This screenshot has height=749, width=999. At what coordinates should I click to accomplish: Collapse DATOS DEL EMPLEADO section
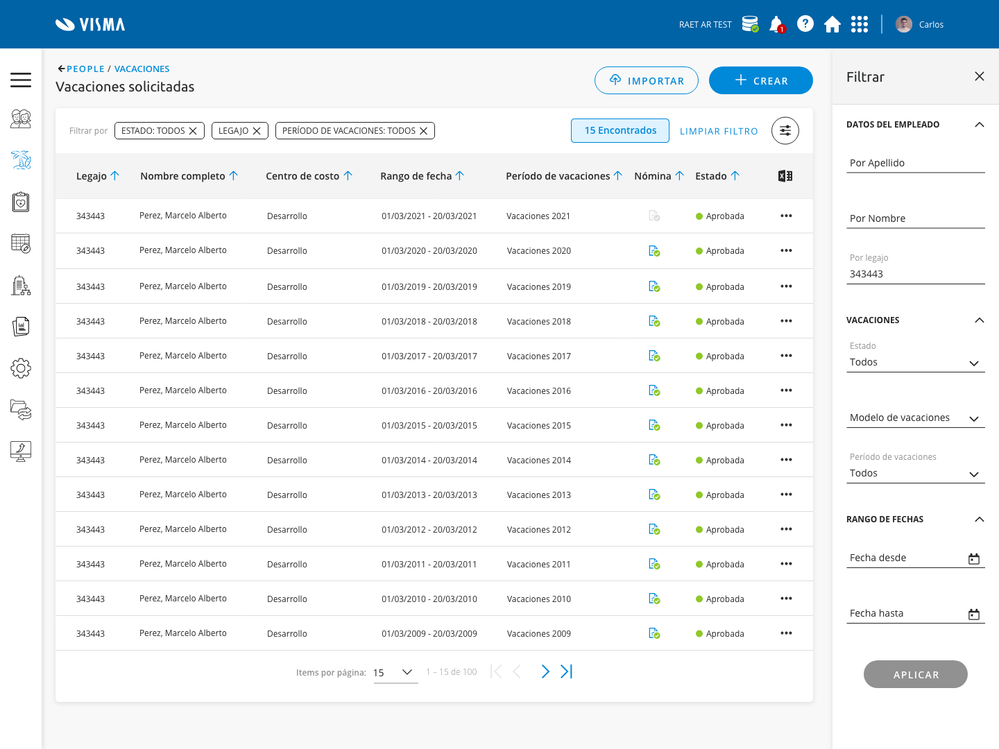click(979, 124)
